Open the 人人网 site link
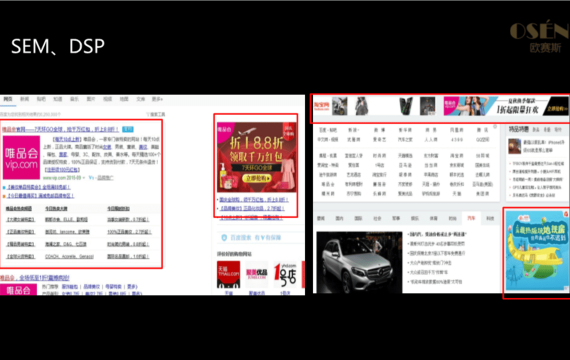The image size is (570, 360). point(431,140)
